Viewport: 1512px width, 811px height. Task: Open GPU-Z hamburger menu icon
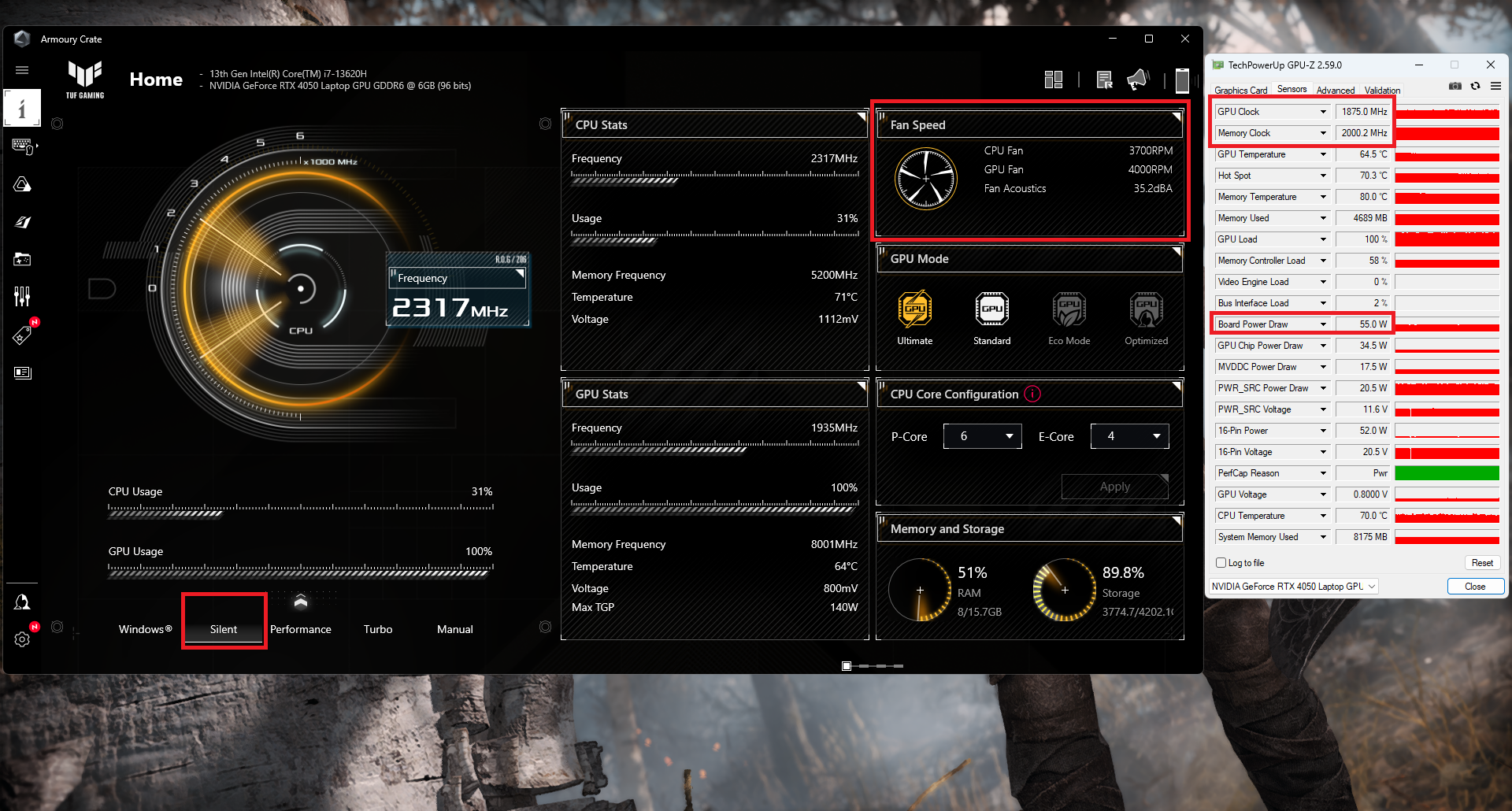point(1495,86)
